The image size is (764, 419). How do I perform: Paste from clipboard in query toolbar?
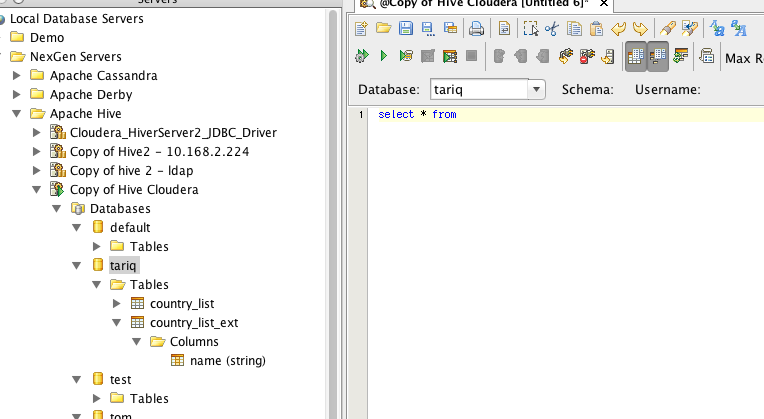596,29
